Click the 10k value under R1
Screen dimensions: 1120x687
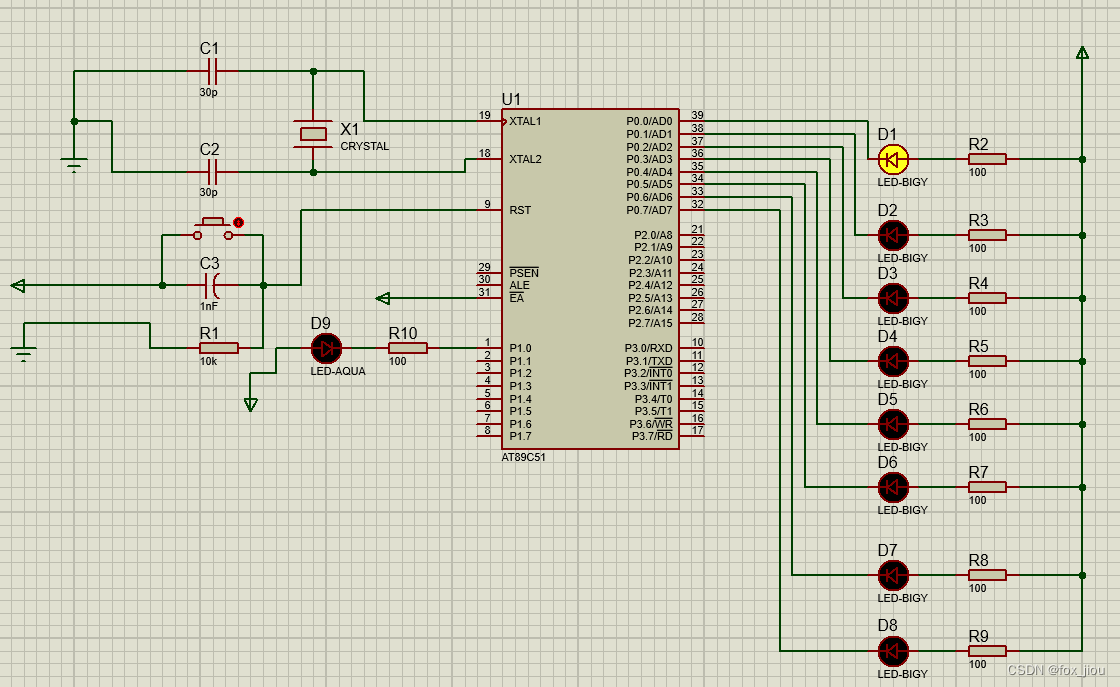(x=209, y=361)
